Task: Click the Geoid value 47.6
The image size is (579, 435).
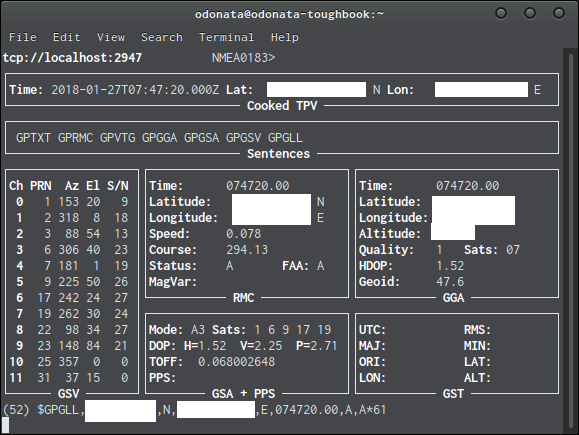Action: [x=450, y=282]
